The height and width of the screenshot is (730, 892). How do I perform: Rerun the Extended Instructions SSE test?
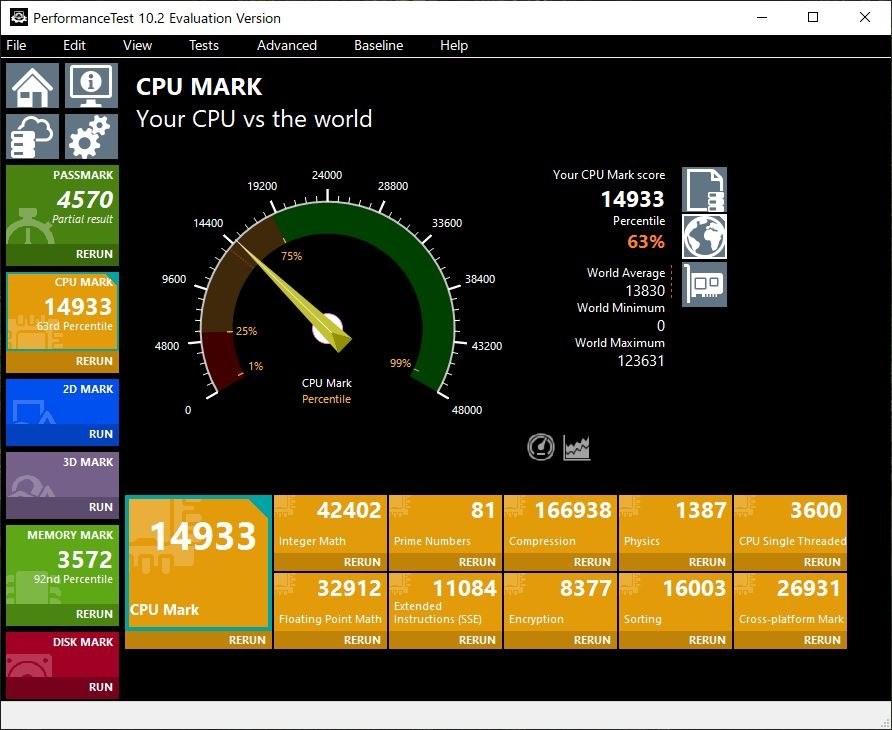tap(445, 640)
